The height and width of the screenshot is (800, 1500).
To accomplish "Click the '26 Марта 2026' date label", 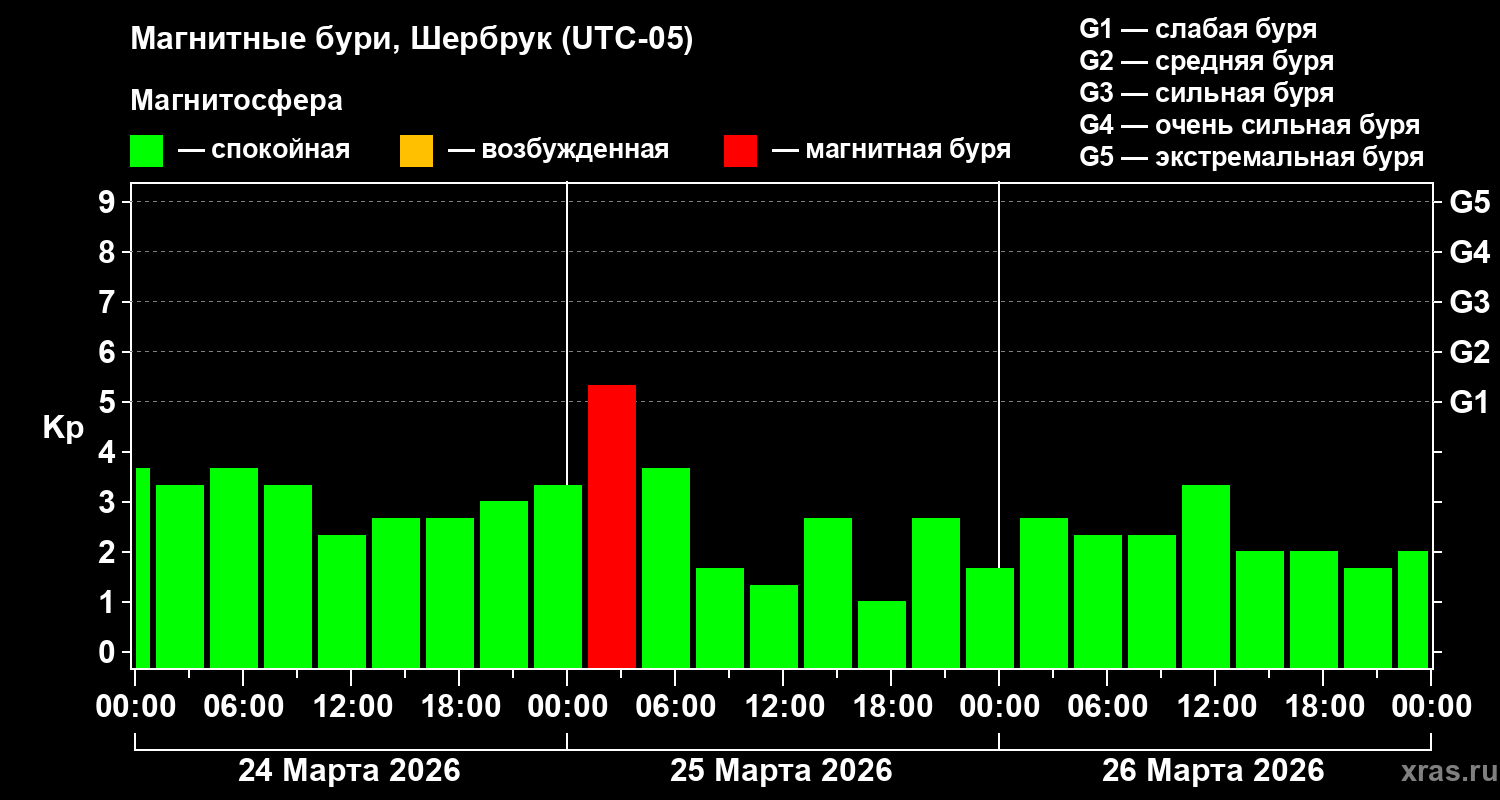I will click(x=1213, y=770).
